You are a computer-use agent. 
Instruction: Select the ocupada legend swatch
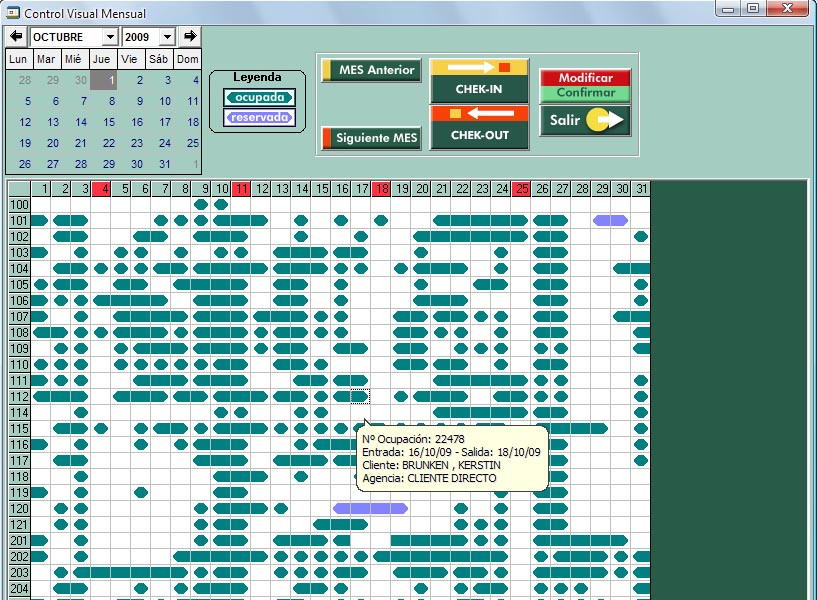259,97
